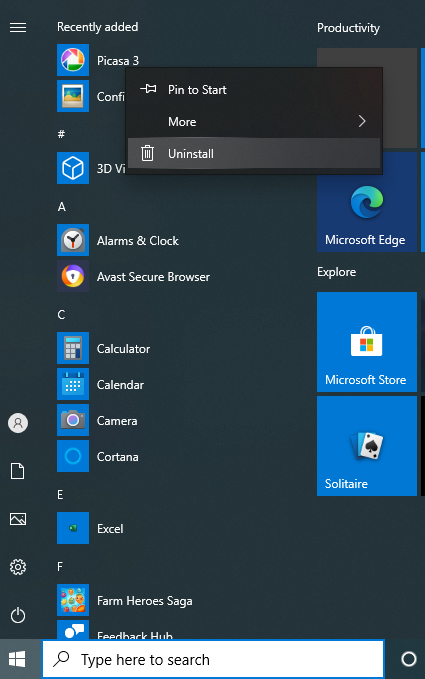This screenshot has height=679, width=425.
Task: Click in the Type here to search box
Action: tap(213, 659)
